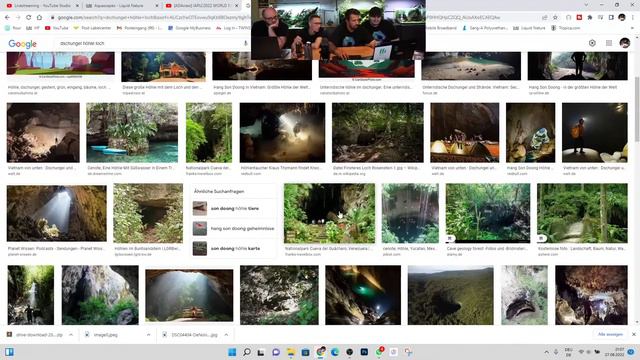Close the Aquascapes Liquid Nature tab
This screenshot has width=640, height=360.
point(157,6)
